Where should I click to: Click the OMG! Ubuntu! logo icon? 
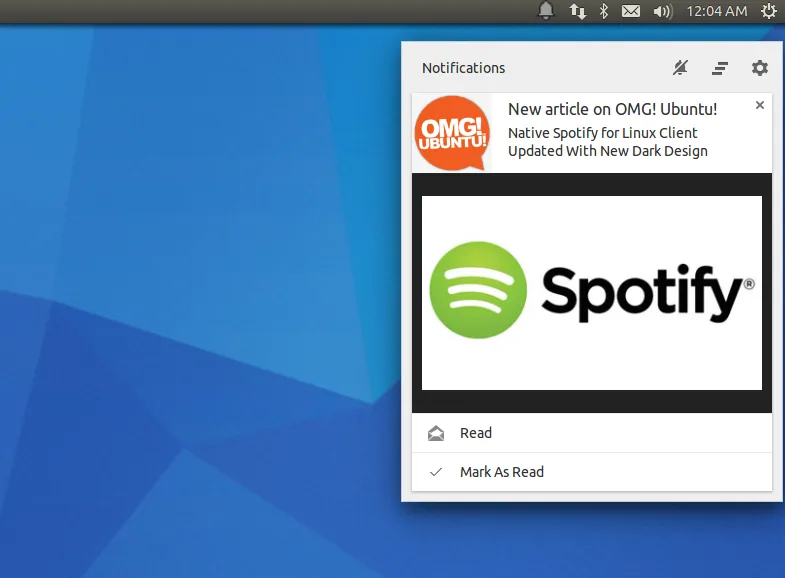pyautogui.click(x=453, y=133)
